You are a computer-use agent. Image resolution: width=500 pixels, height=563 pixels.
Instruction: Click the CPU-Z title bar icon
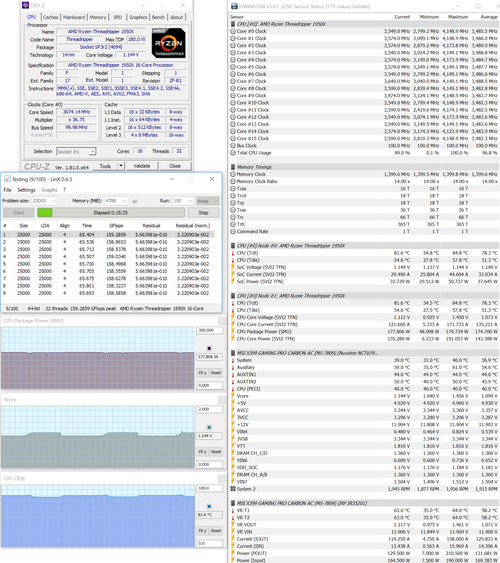25,5
